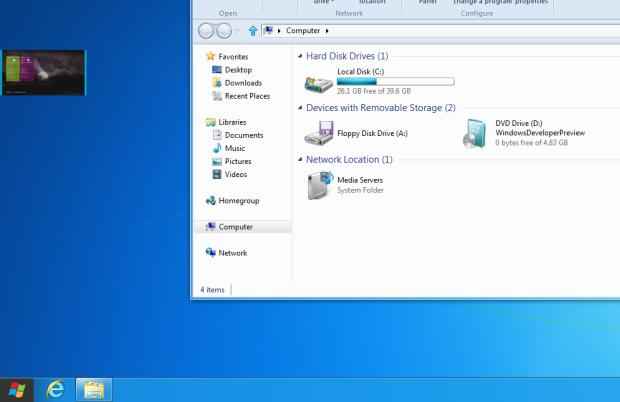The height and width of the screenshot is (402, 620).
Task: Click the Start screen thumbnail preview
Action: pyautogui.click(x=43, y=72)
